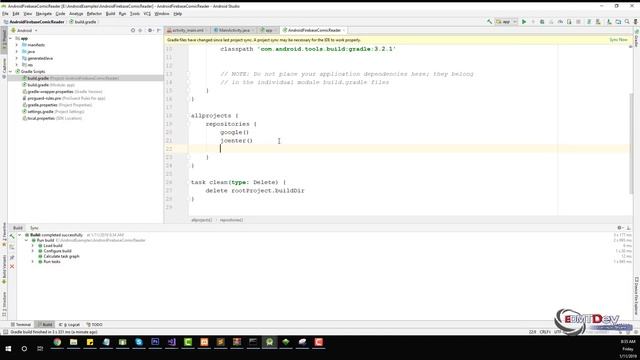
Task: Select gradle-wrapper.properties file
Action: pyautogui.click(x=62, y=91)
